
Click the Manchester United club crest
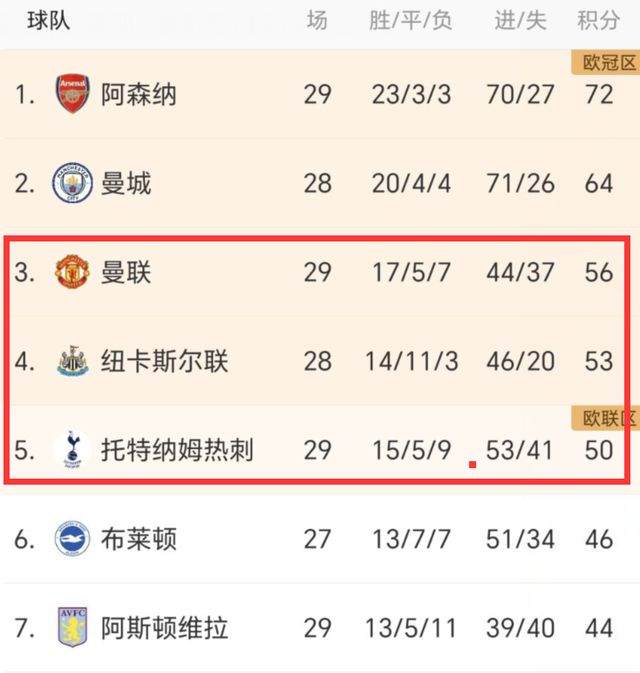[73, 272]
